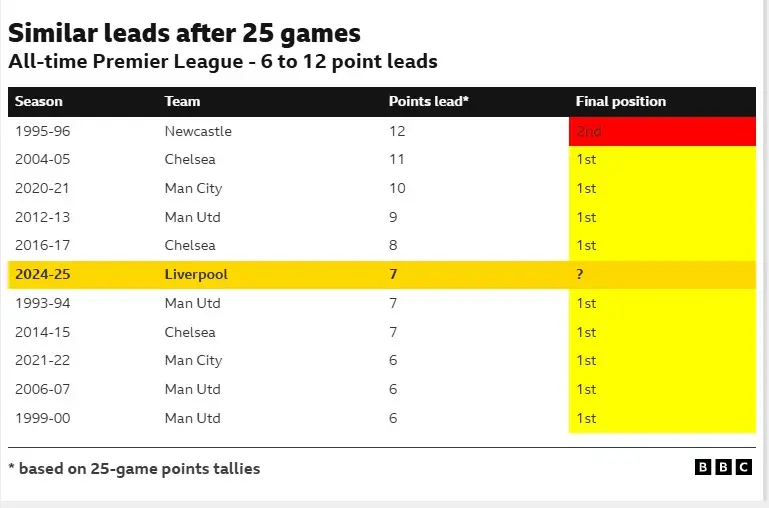Select Man City in 2020-21 row
This screenshot has height=508, width=769.
tap(193, 188)
